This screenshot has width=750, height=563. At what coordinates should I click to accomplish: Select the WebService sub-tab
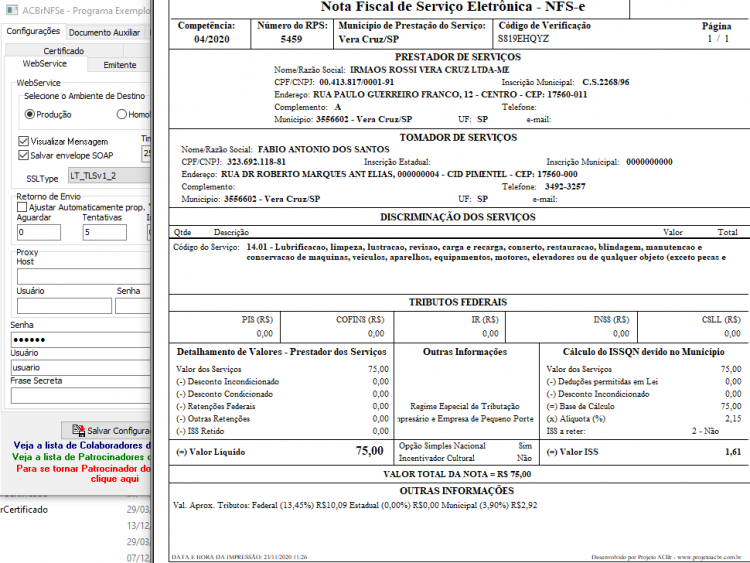pyautogui.click(x=44, y=64)
